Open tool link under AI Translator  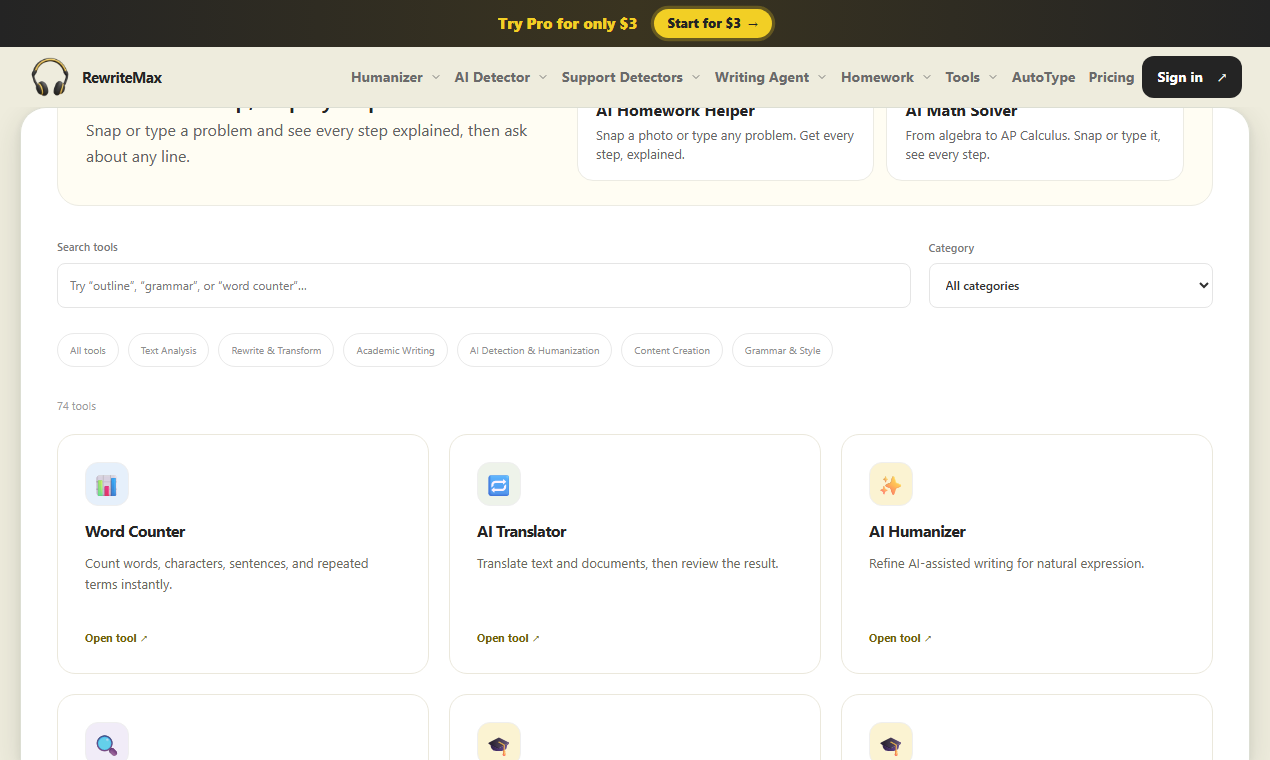(x=508, y=638)
